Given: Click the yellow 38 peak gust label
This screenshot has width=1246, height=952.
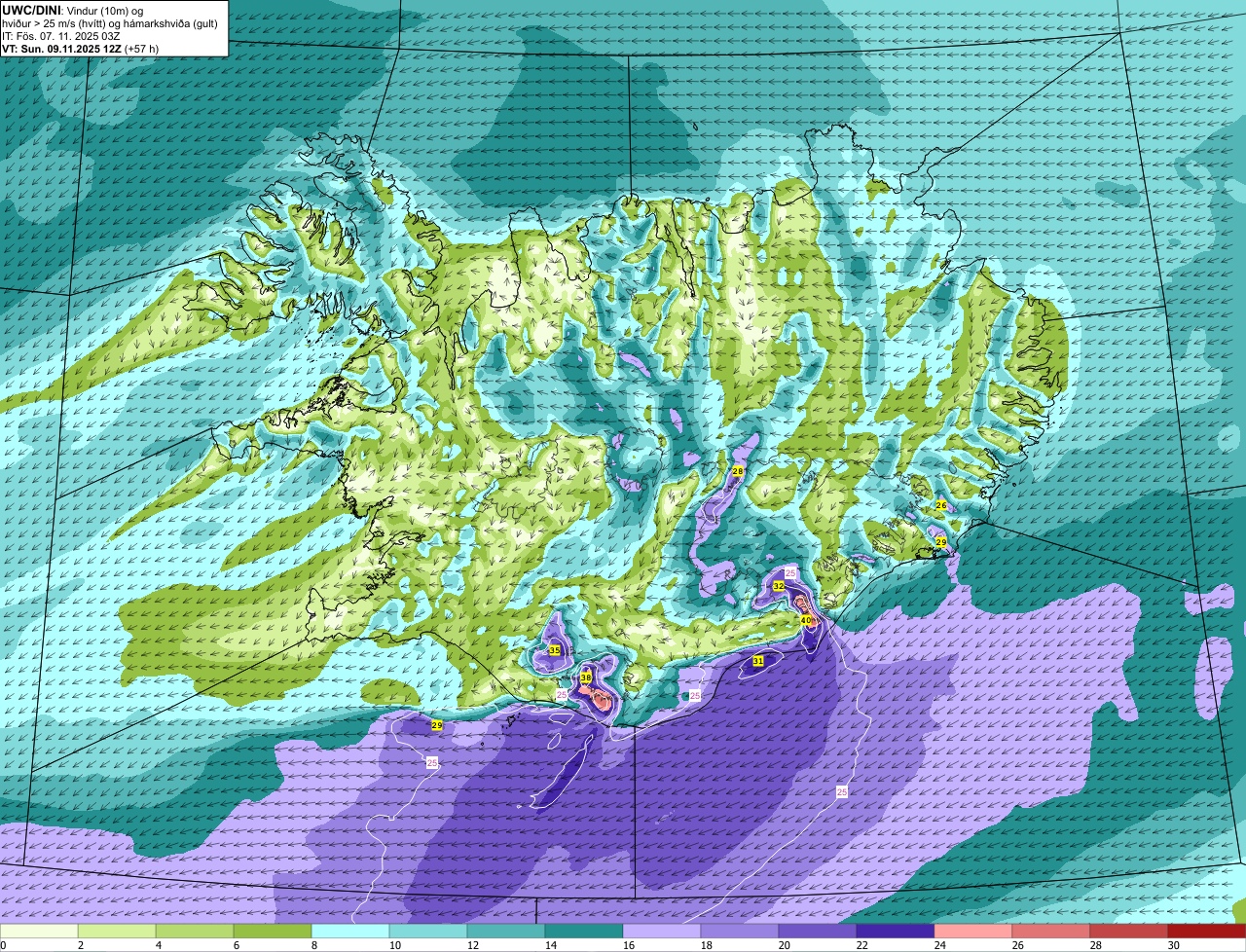Looking at the screenshot, I should [586, 677].
